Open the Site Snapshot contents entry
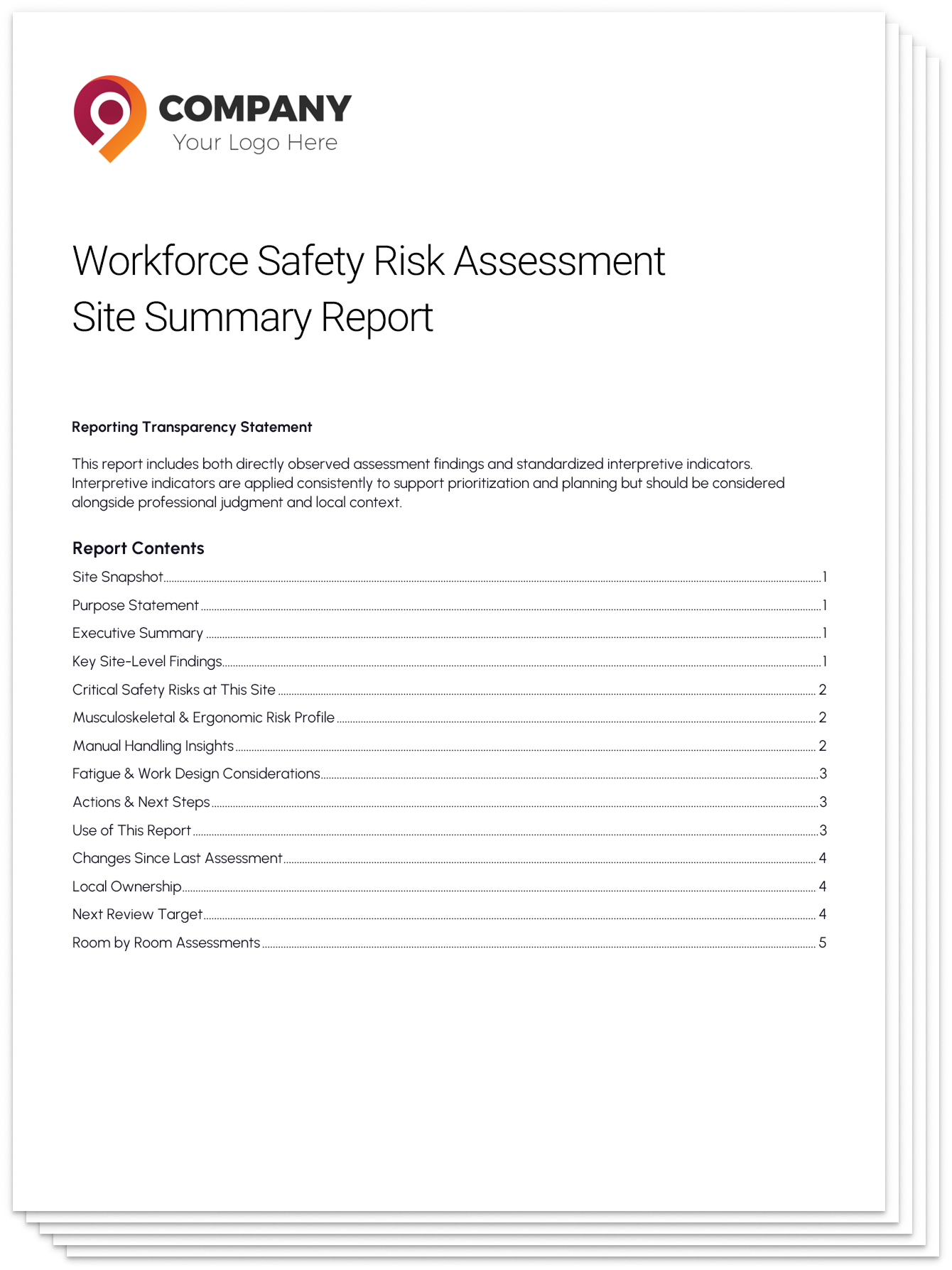The image size is (952, 1270). click(118, 577)
